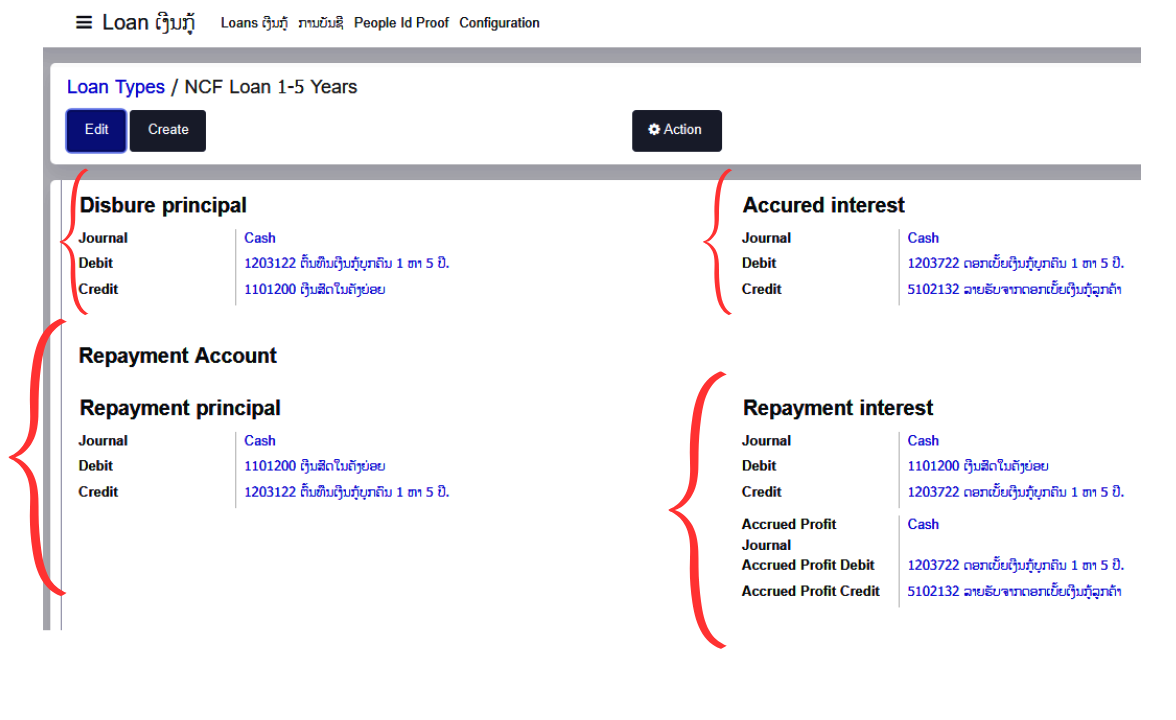Open the Accrued Profit Journal Cash link
The image size is (1176, 720).
(x=923, y=524)
